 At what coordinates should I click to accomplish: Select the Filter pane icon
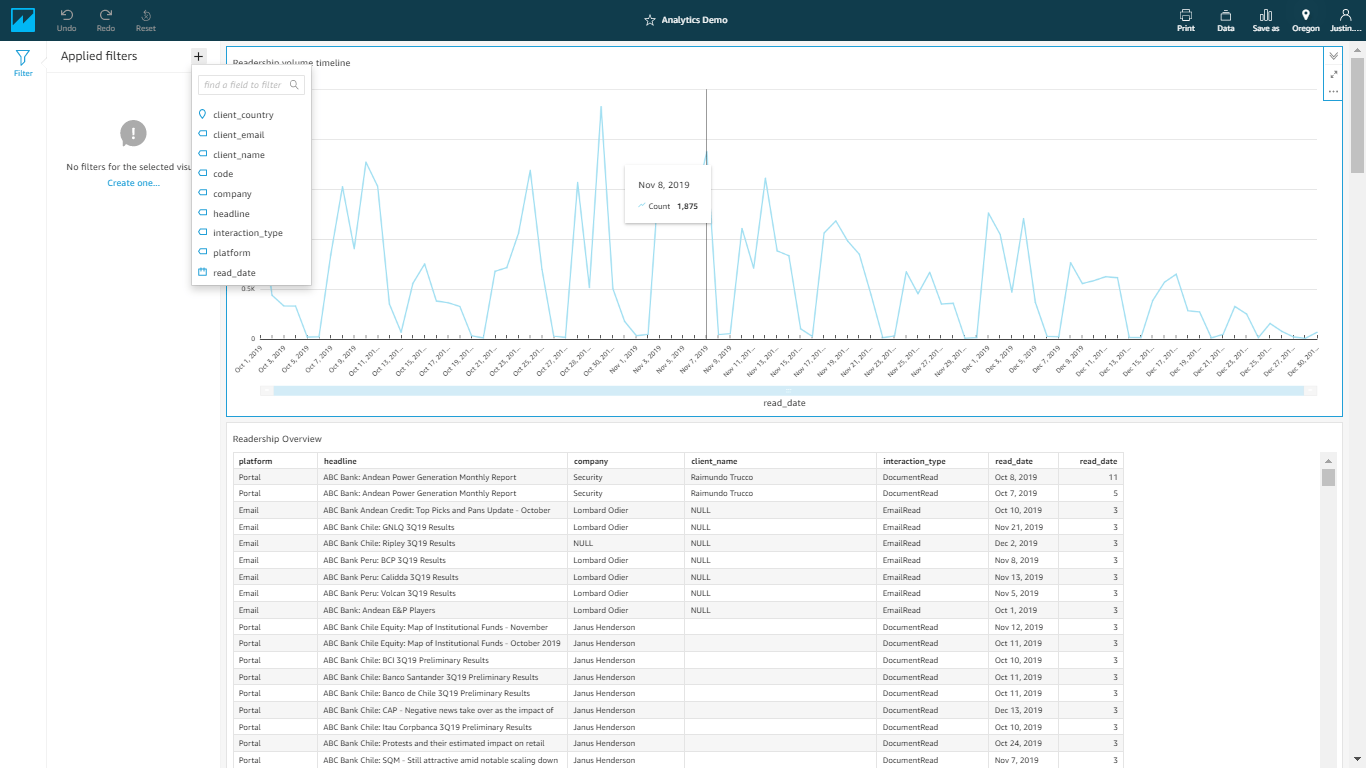22,60
